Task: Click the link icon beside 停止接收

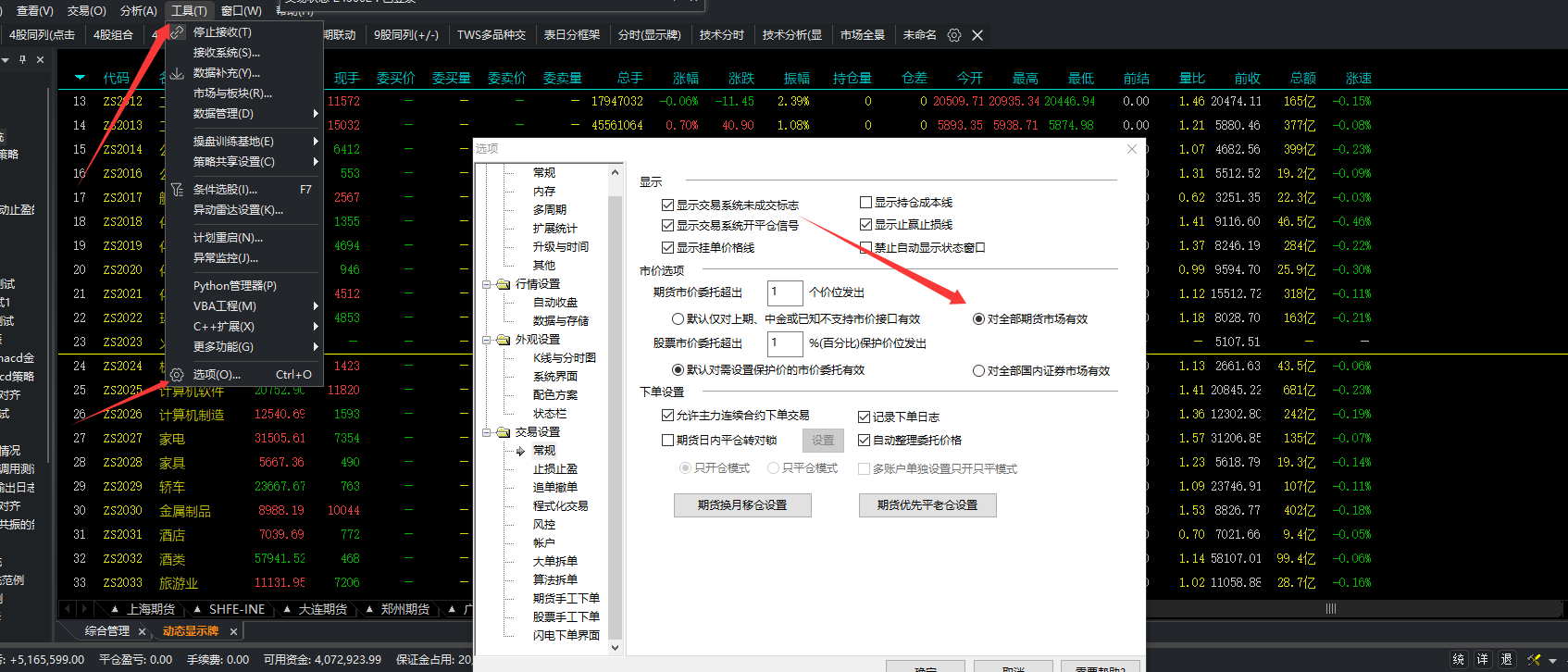Action: click(x=177, y=32)
